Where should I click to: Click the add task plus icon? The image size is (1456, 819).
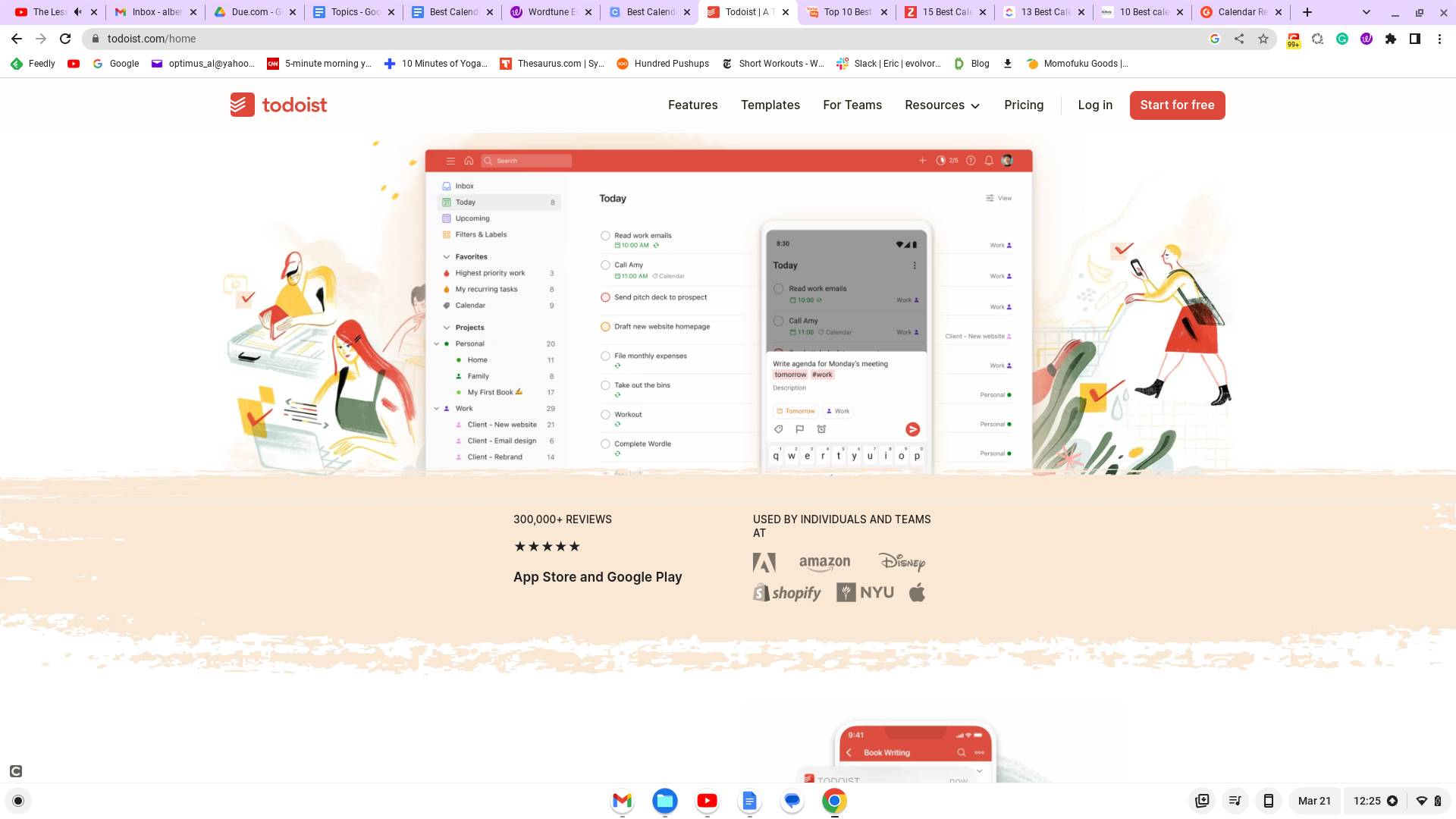click(922, 160)
